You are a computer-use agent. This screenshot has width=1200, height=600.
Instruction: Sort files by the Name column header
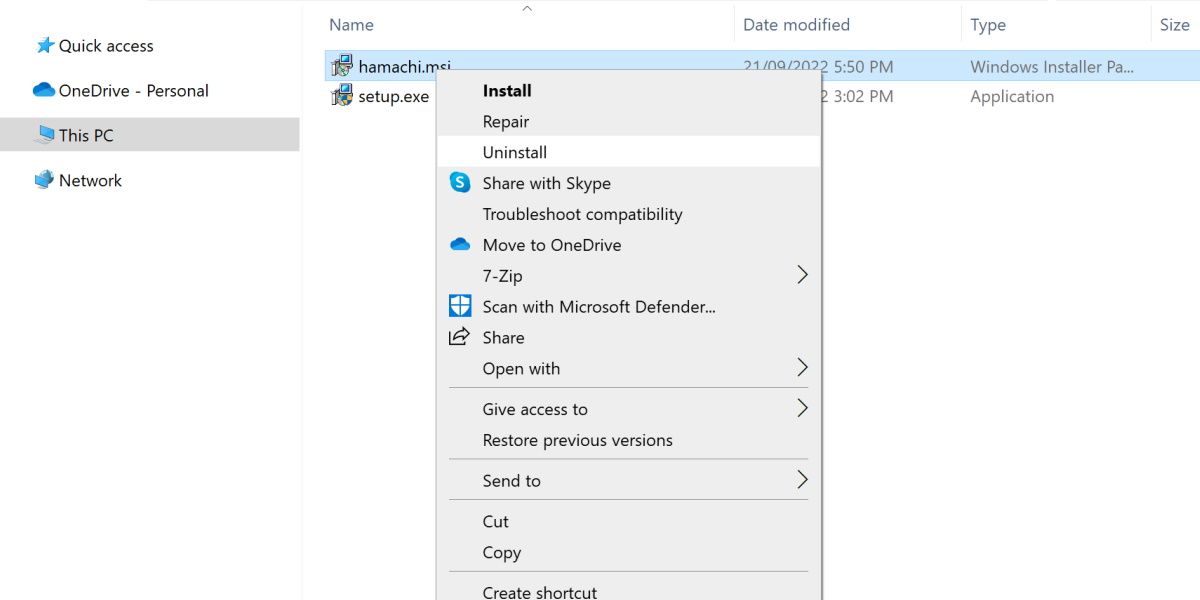click(x=351, y=25)
